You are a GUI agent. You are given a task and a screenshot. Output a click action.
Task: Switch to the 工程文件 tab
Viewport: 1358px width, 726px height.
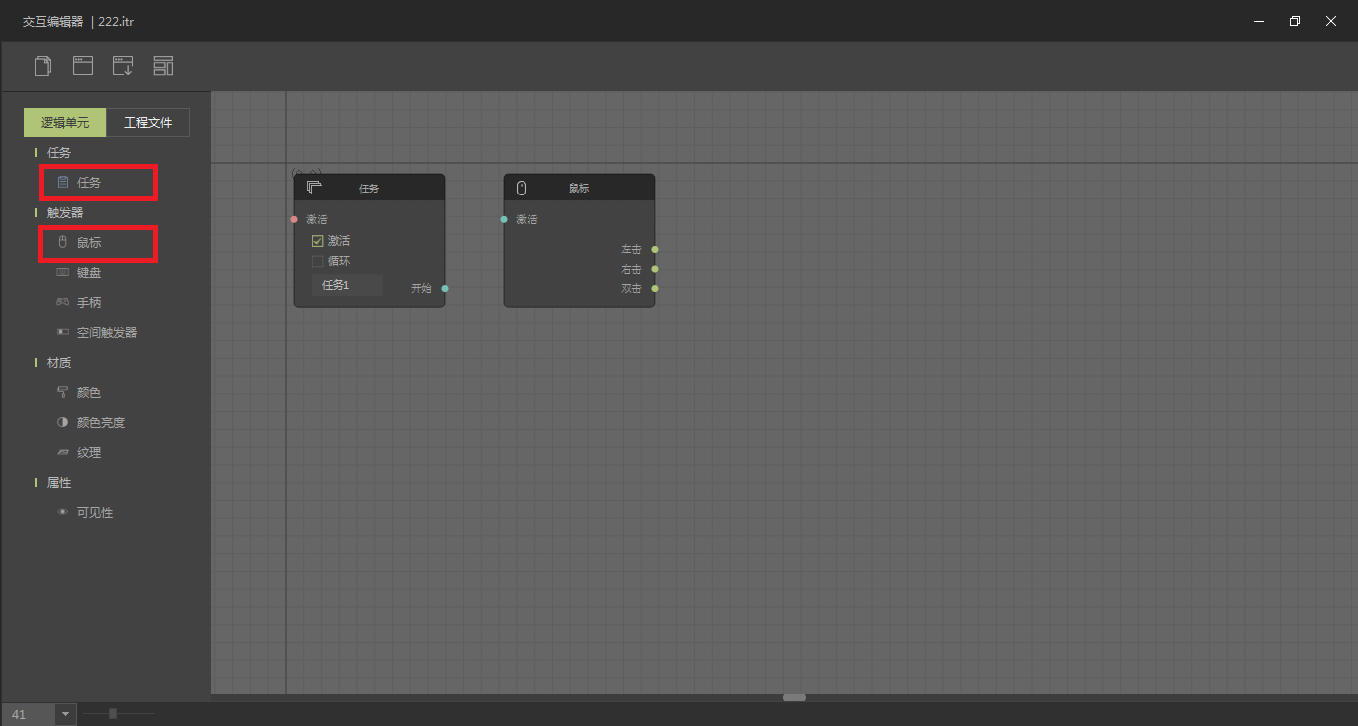point(148,123)
